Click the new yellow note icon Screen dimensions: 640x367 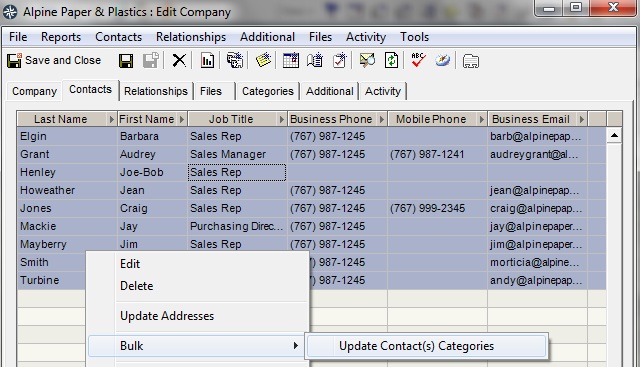(263, 61)
